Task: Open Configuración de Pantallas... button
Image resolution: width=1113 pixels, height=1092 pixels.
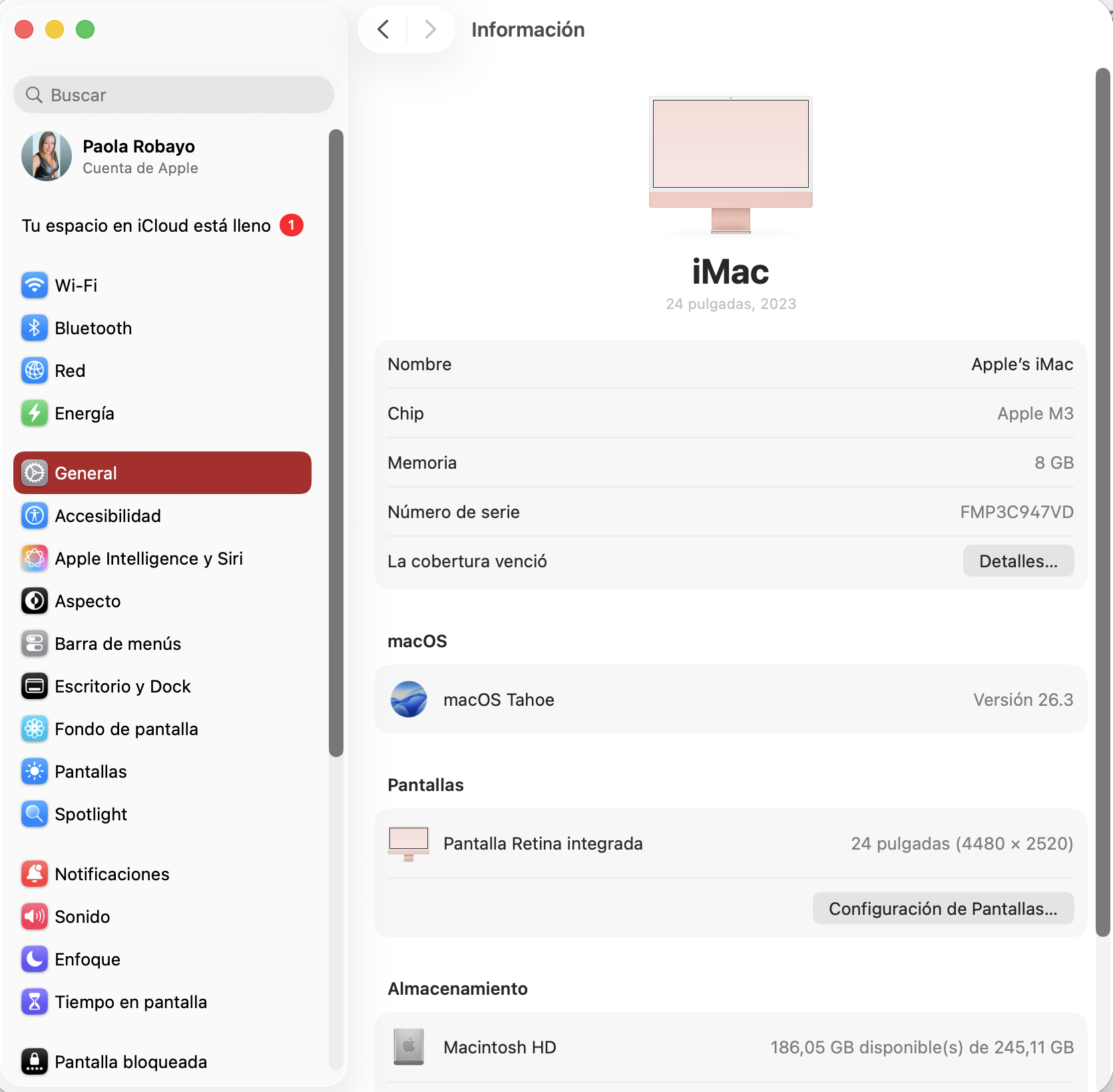Action: (943, 909)
